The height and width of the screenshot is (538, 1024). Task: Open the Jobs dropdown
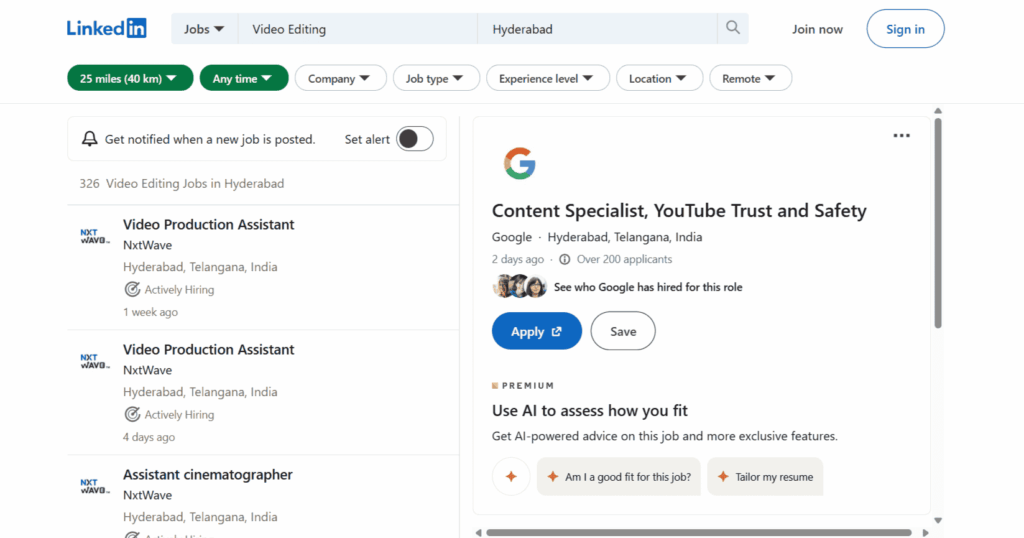[204, 29]
